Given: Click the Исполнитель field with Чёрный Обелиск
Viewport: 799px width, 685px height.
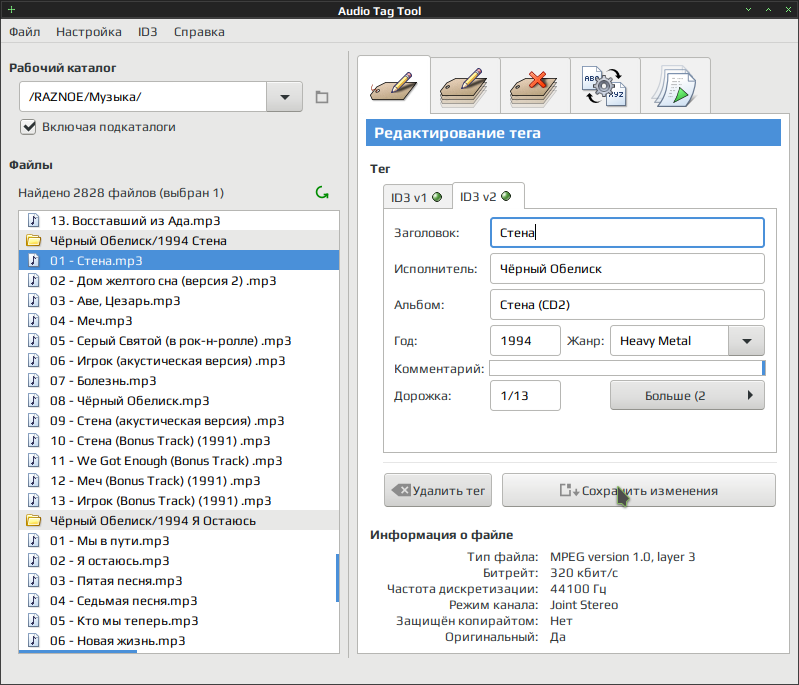Looking at the screenshot, I should tap(627, 269).
